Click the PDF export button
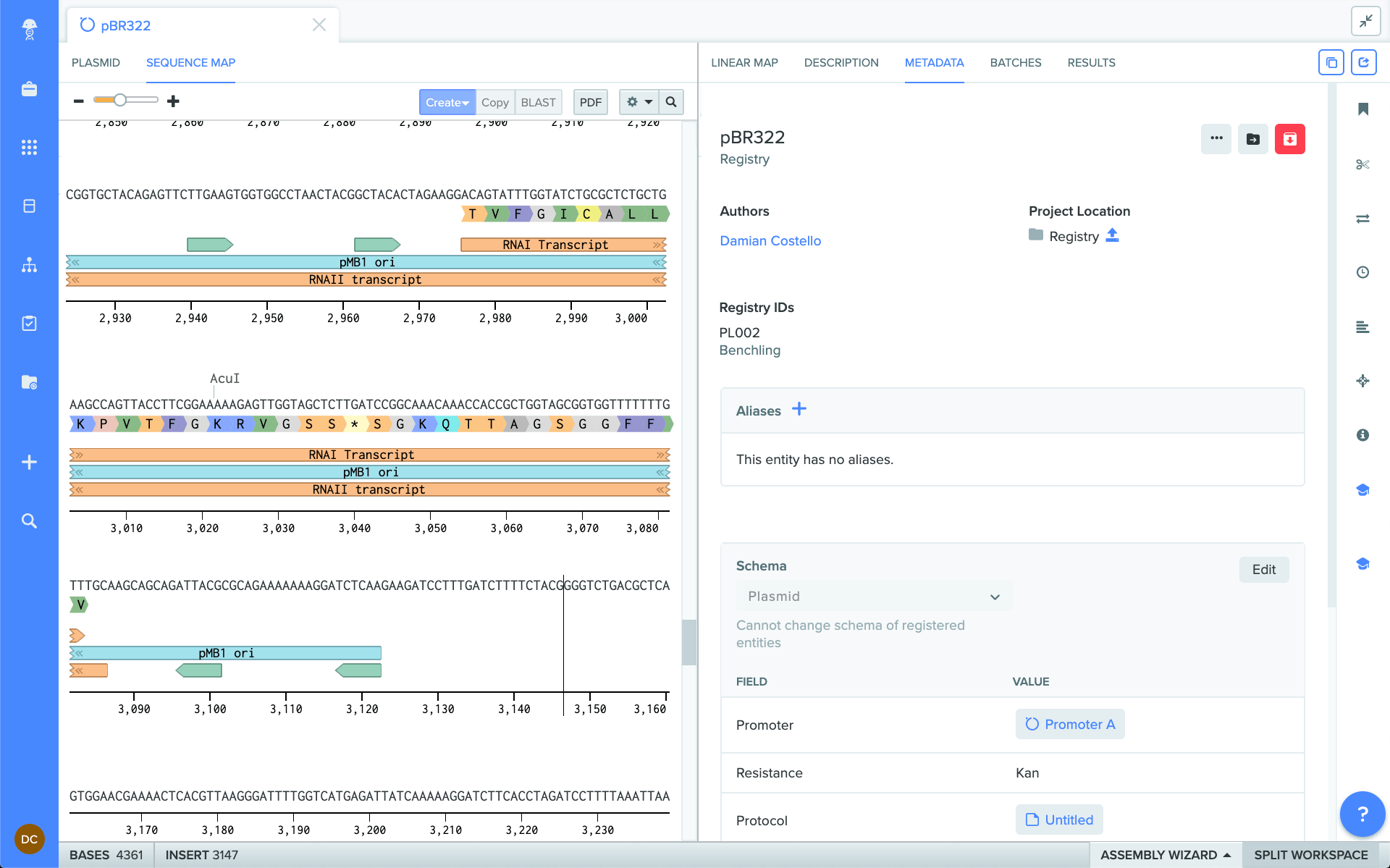 591,102
